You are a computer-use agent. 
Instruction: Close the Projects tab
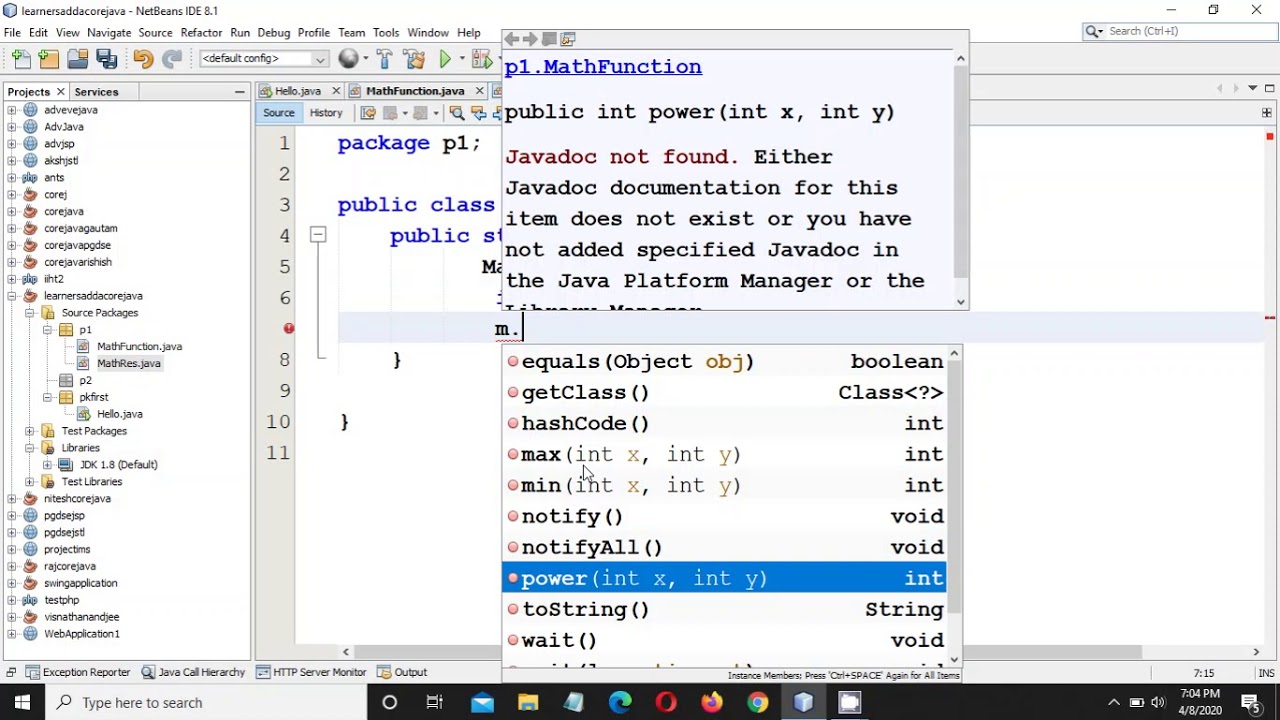pyautogui.click(x=60, y=92)
